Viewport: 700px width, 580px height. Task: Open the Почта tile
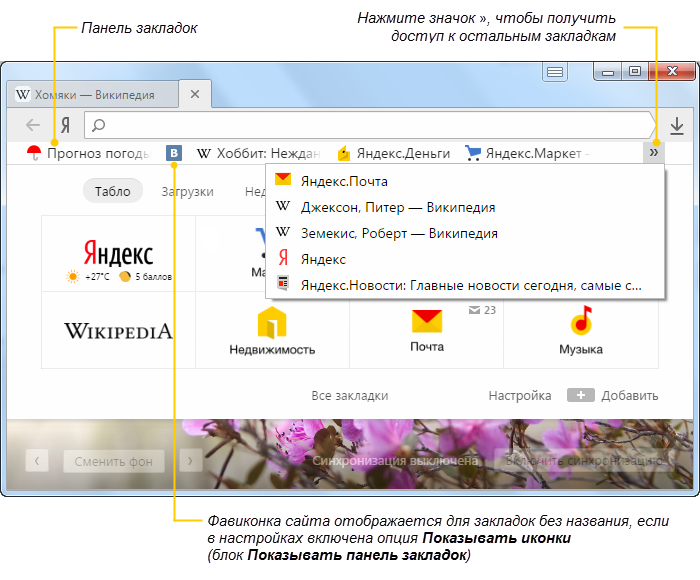tap(427, 330)
